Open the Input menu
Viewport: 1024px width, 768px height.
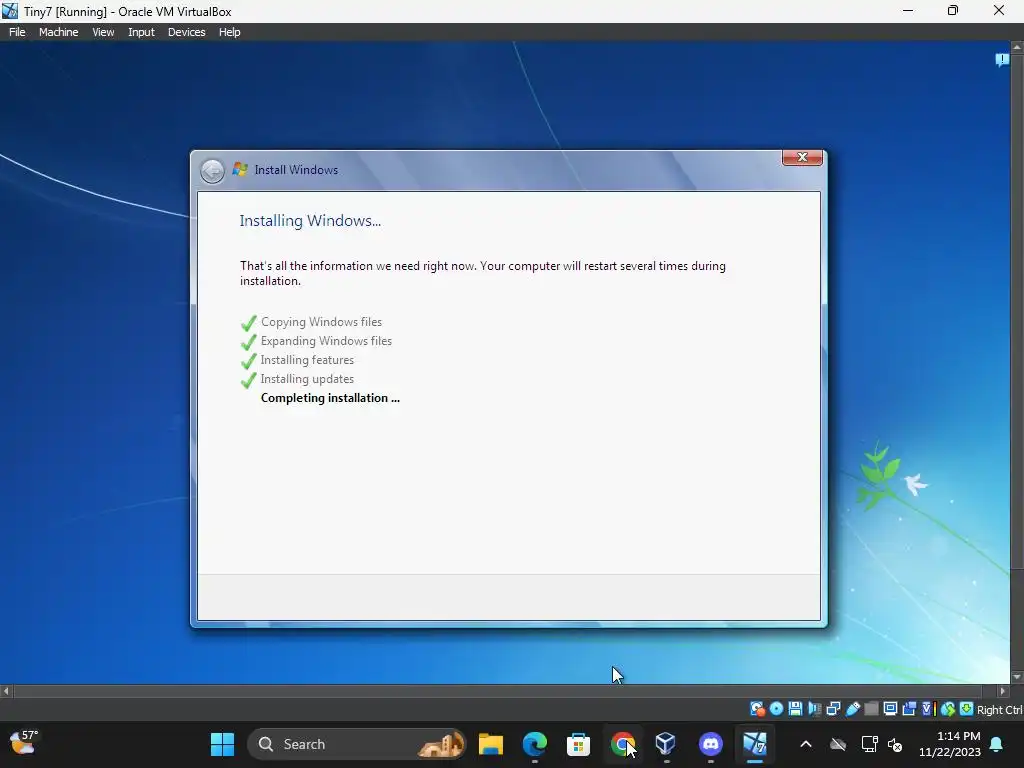click(141, 32)
